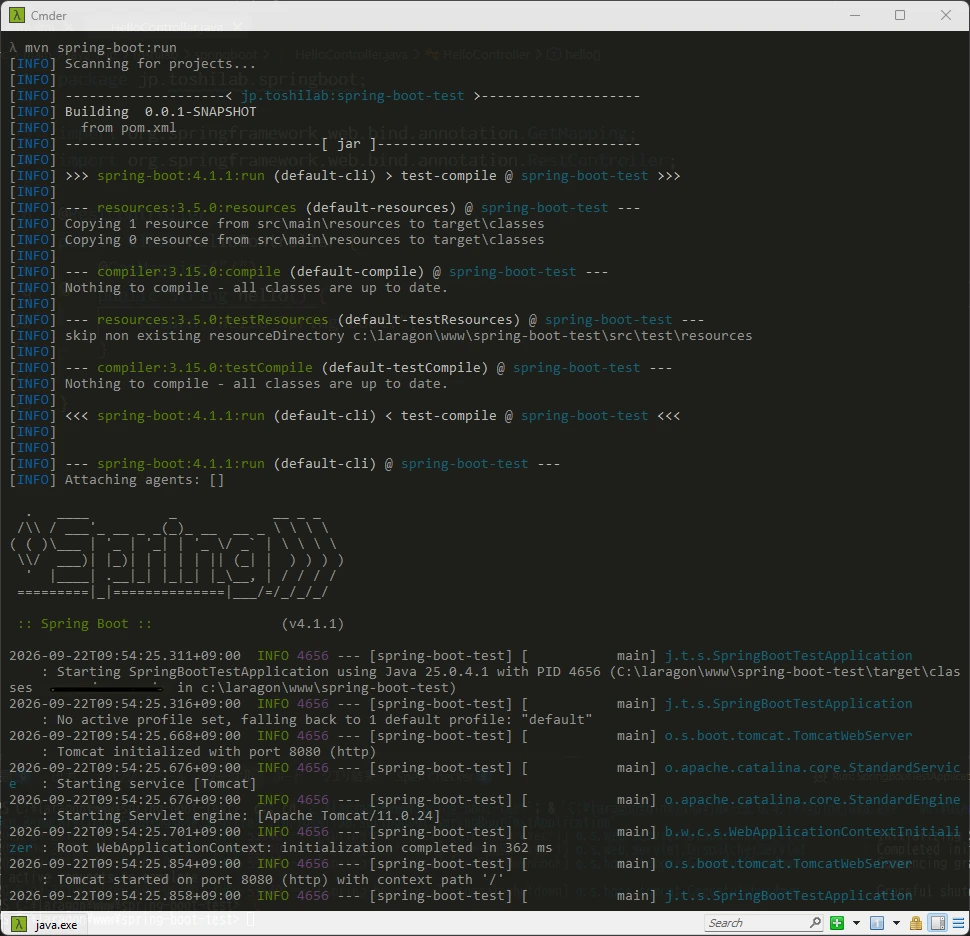Click 'jp.toshilab:spring-boot-test' project name
This screenshot has width=970, height=936.
(x=353, y=95)
